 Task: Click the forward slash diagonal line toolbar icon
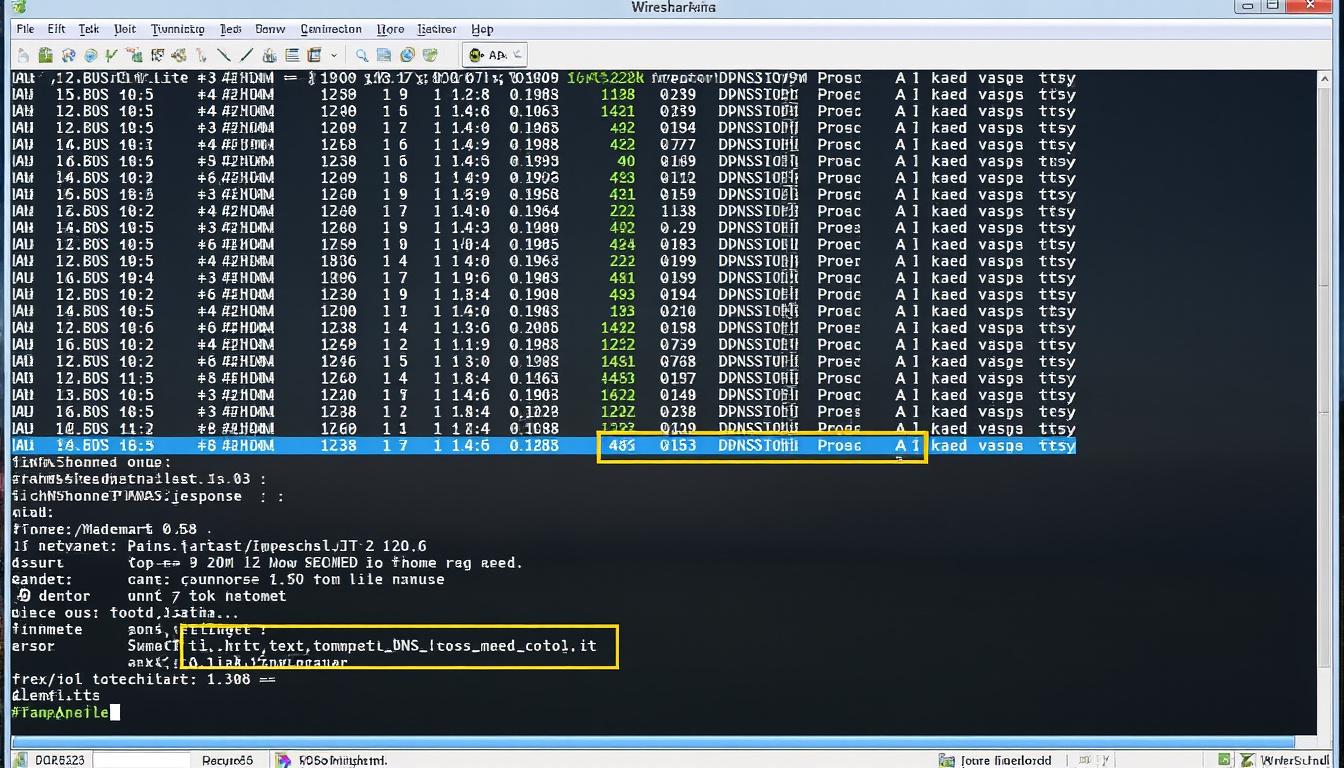point(246,55)
